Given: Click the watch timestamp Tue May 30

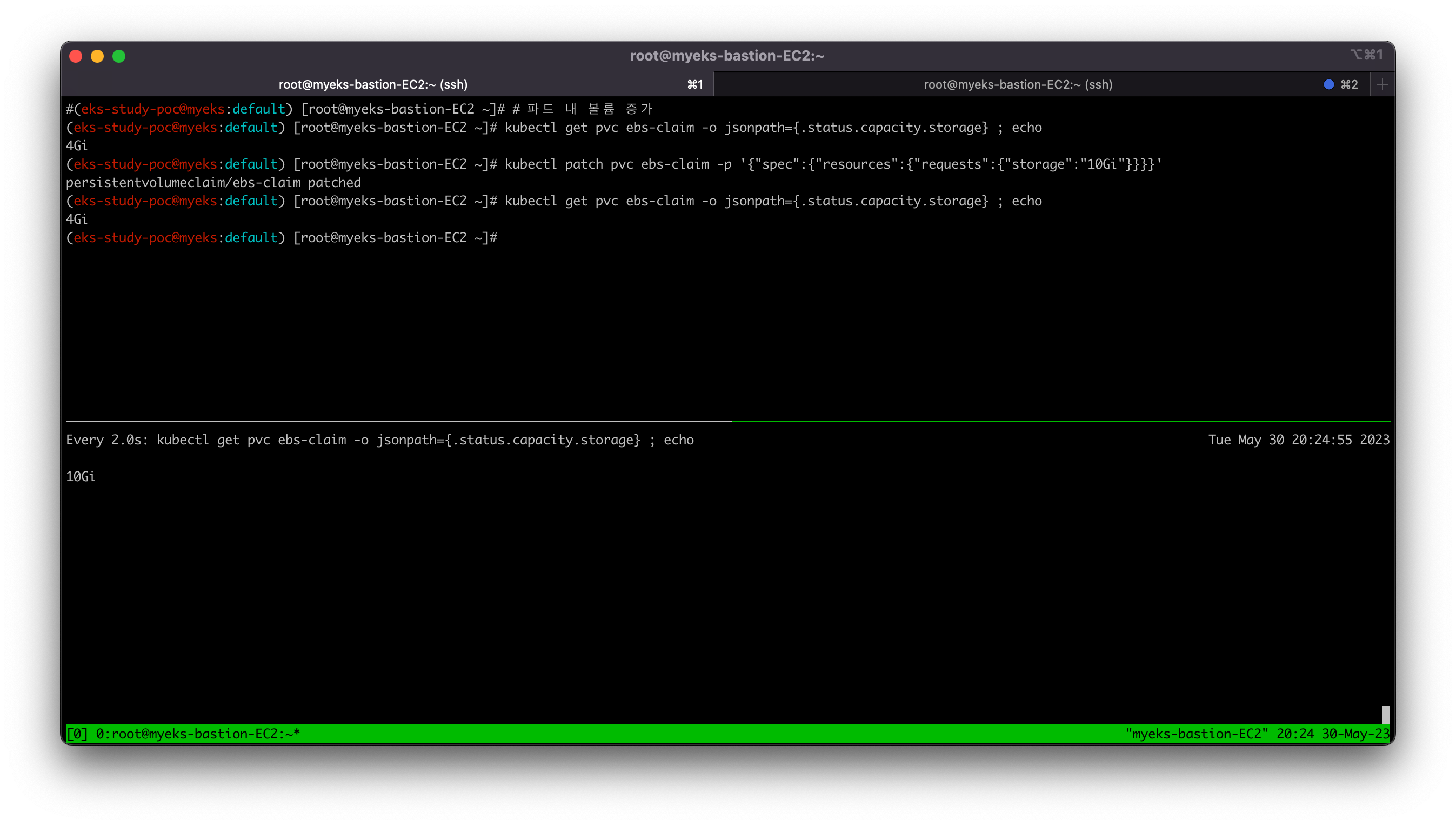Looking at the screenshot, I should 1299,440.
